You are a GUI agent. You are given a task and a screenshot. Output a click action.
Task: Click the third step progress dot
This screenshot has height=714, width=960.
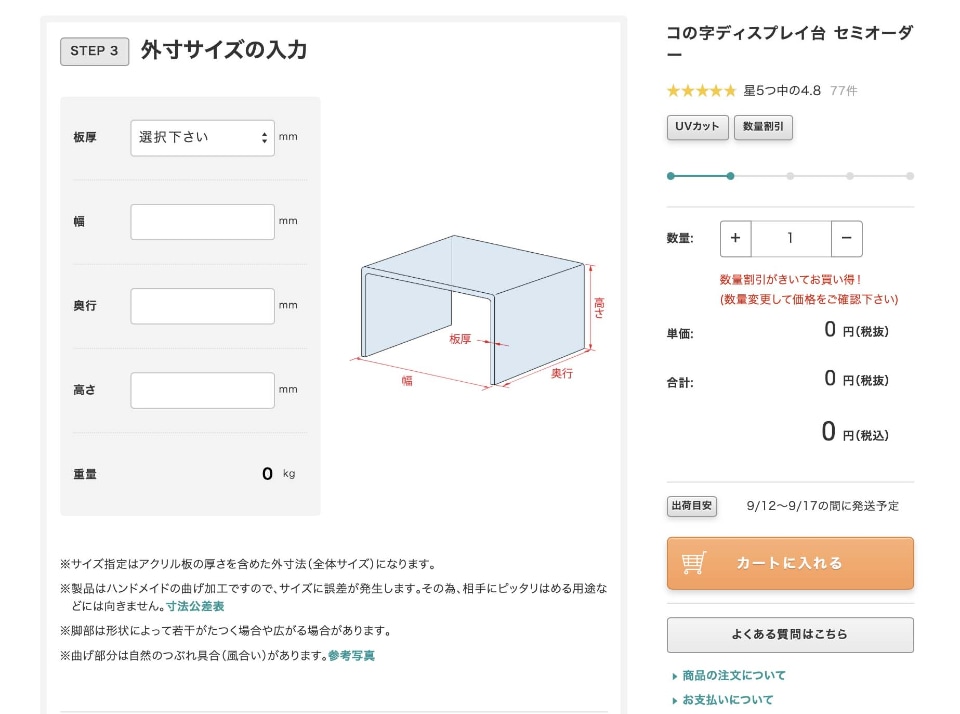[x=790, y=176]
